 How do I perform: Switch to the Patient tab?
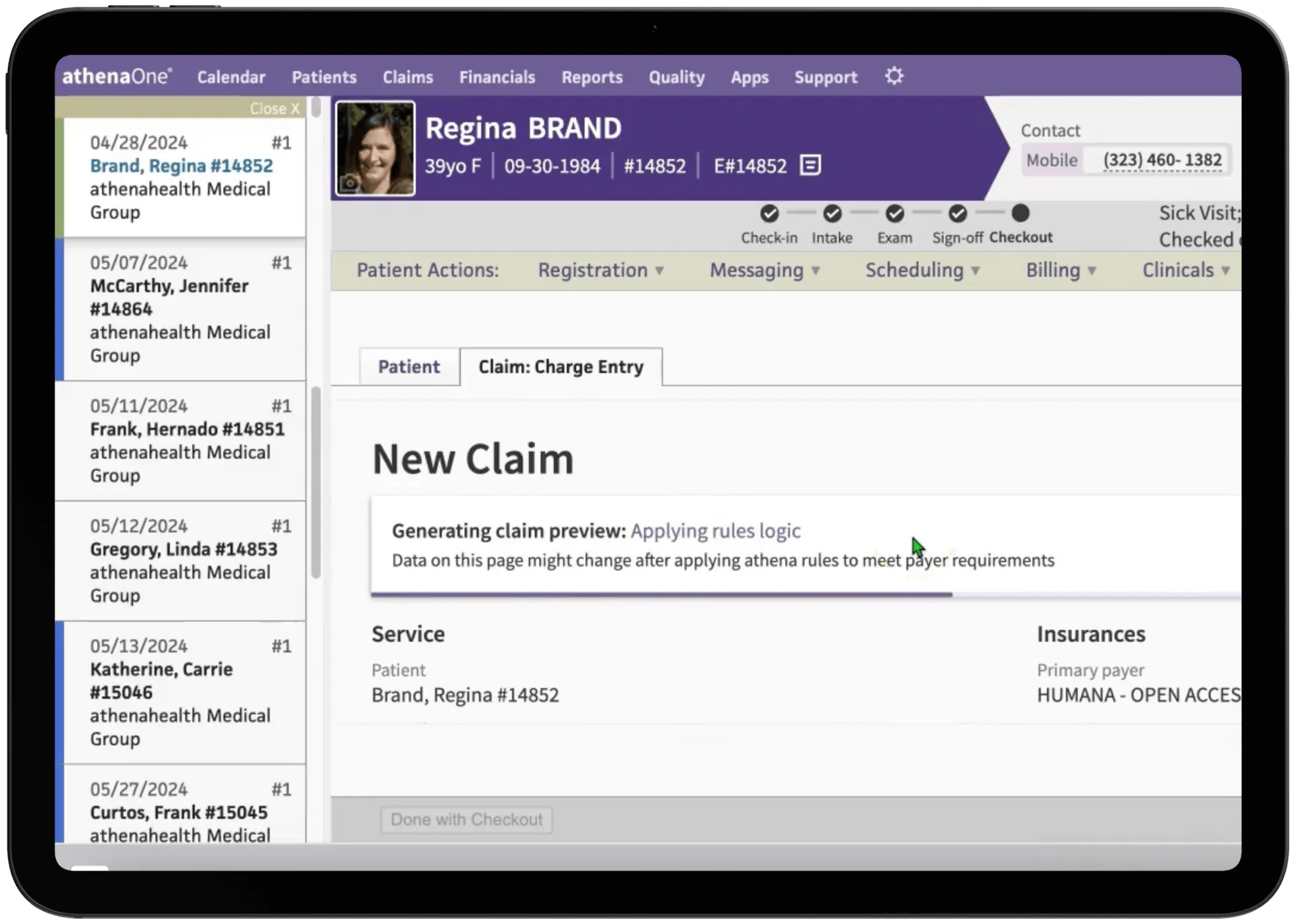click(409, 366)
